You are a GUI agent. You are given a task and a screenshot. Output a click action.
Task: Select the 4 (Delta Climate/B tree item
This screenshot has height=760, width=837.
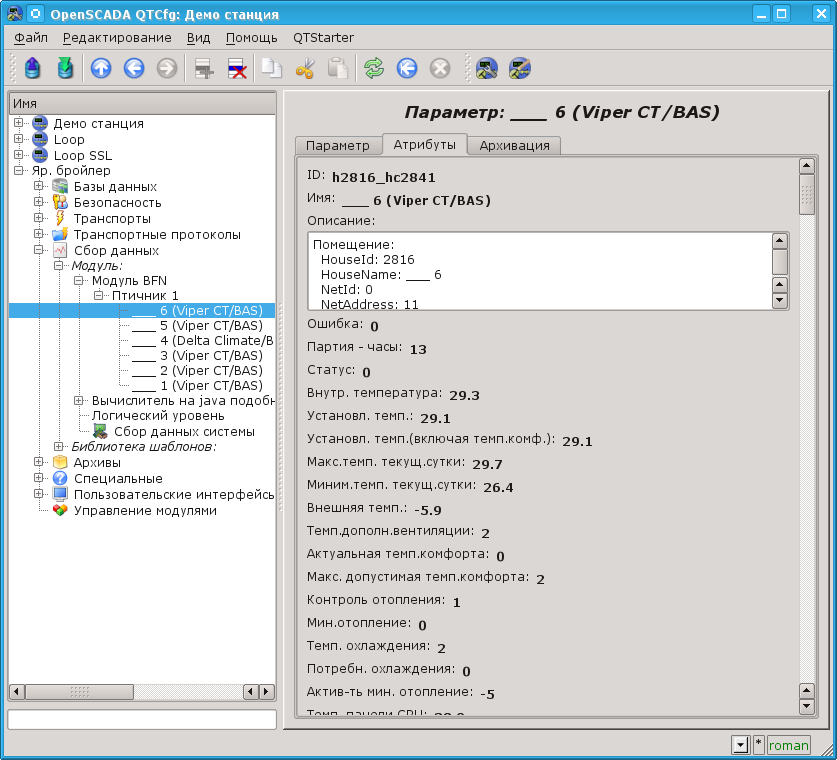coord(202,340)
